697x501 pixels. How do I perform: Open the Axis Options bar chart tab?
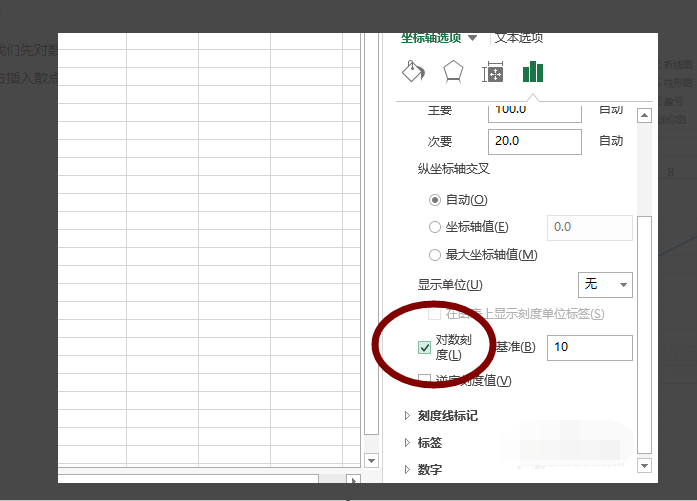[x=533, y=72]
